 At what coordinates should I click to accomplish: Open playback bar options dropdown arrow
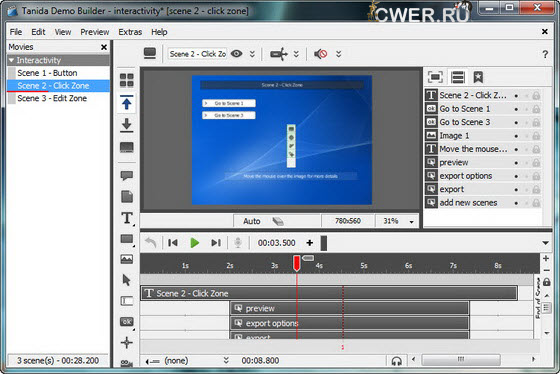click(545, 243)
